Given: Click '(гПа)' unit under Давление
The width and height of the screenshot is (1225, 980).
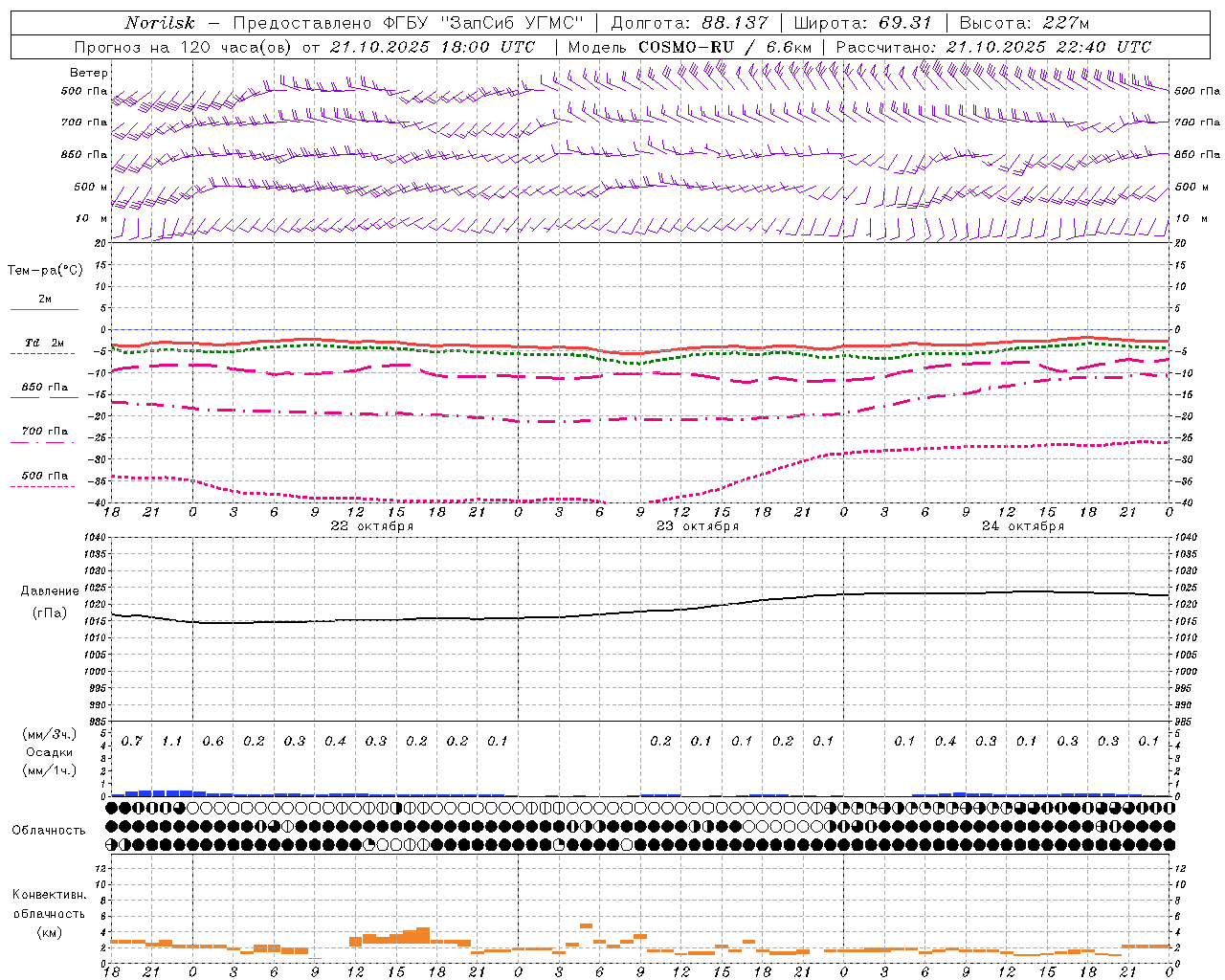Looking at the screenshot, I should click(x=50, y=612).
